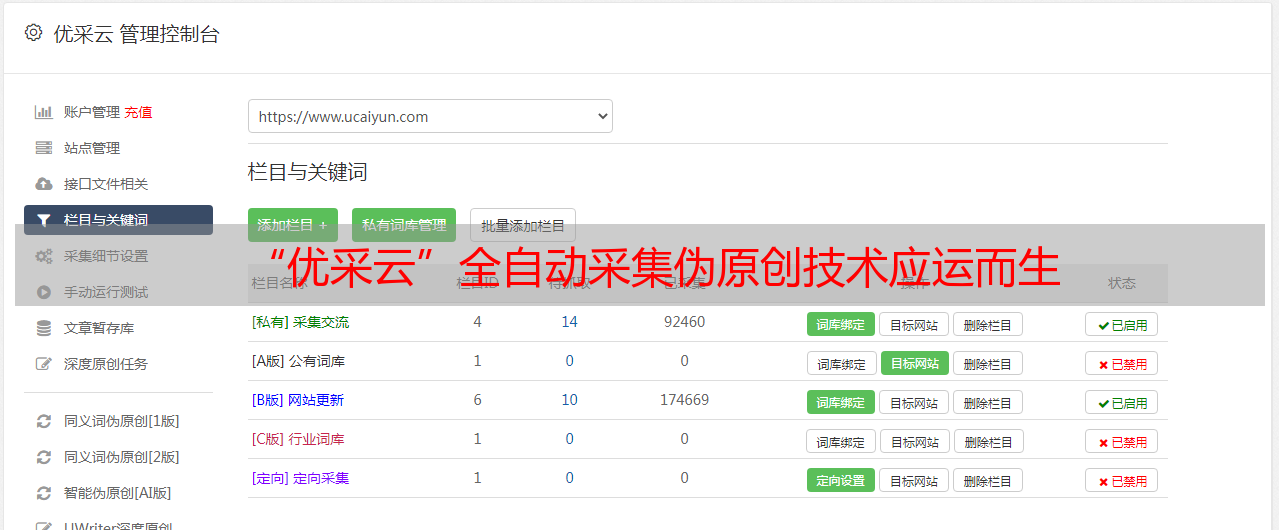Click 目标网站 for 网站更新 row

point(914,402)
